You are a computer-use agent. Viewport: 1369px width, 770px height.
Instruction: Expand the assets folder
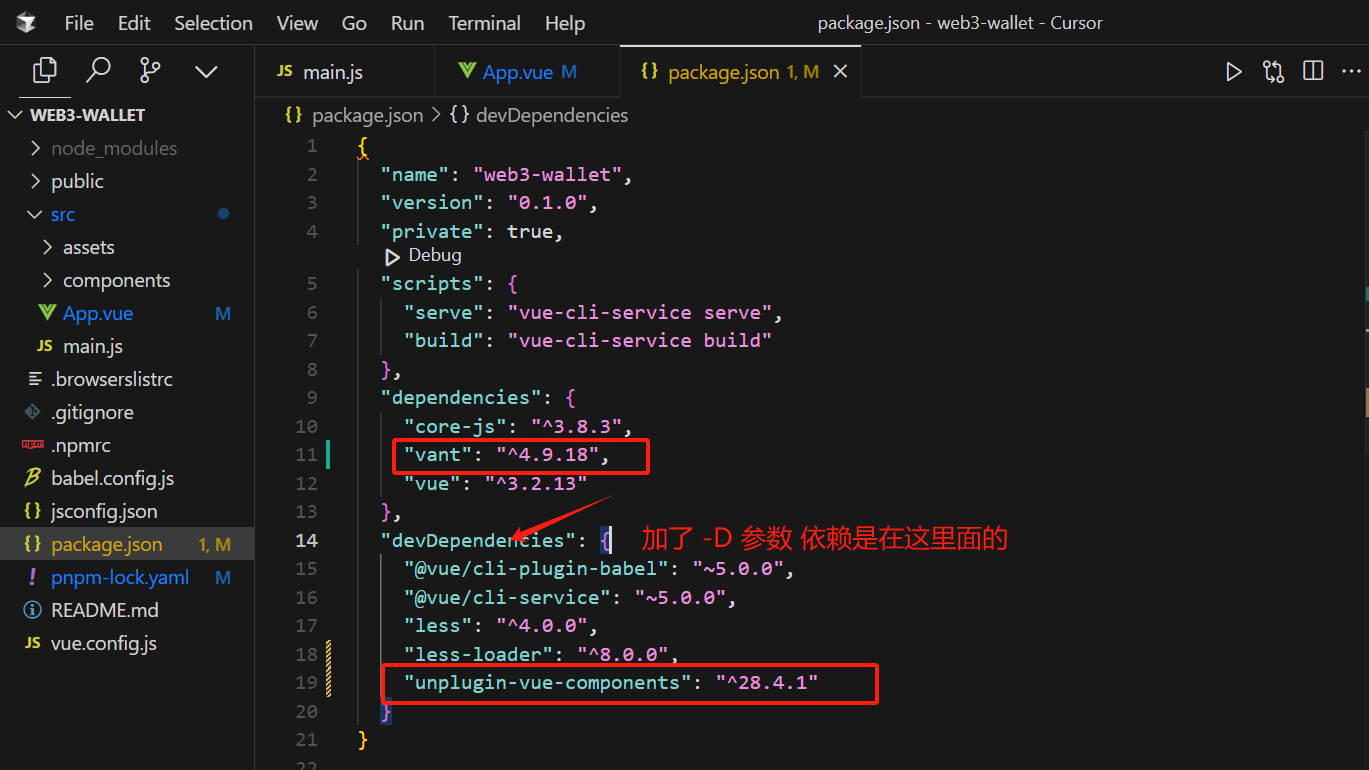127,247
